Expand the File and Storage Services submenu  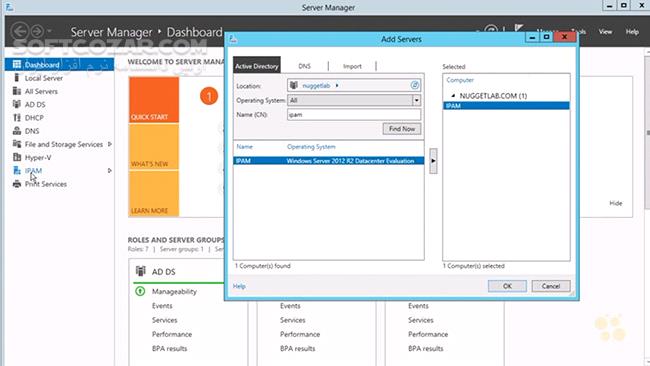(109, 144)
